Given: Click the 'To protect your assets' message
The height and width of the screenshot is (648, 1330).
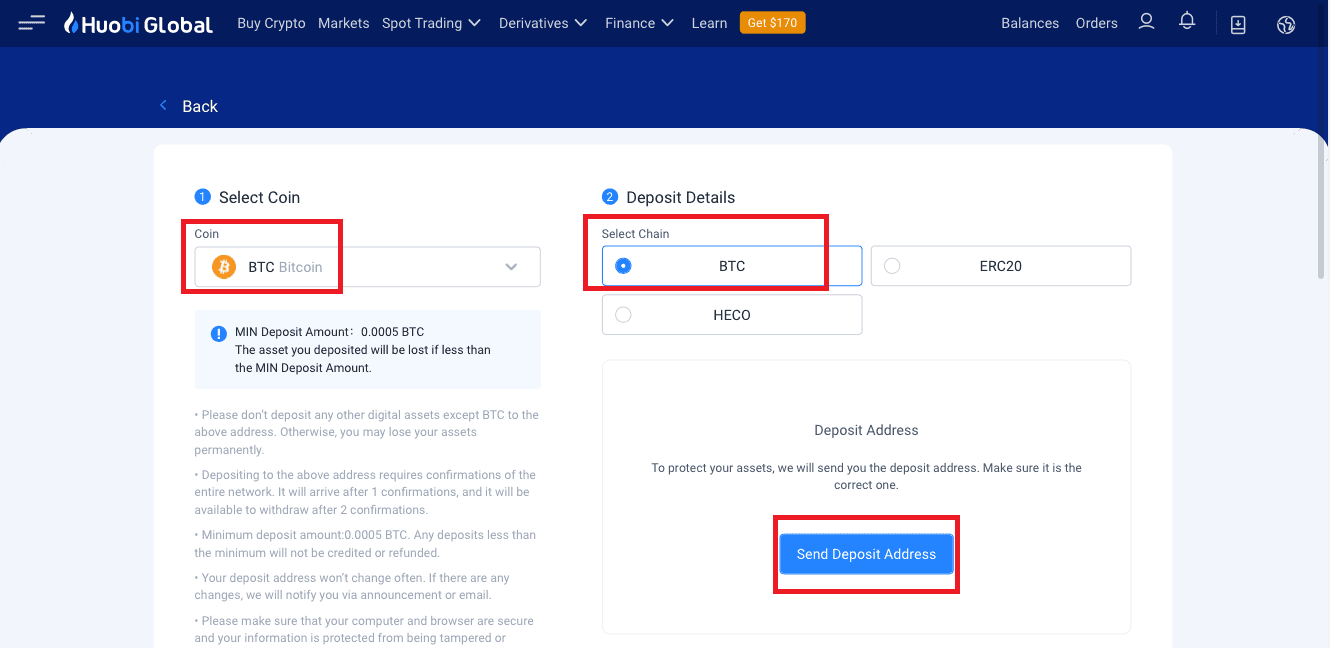Looking at the screenshot, I should pyautogui.click(x=866, y=476).
